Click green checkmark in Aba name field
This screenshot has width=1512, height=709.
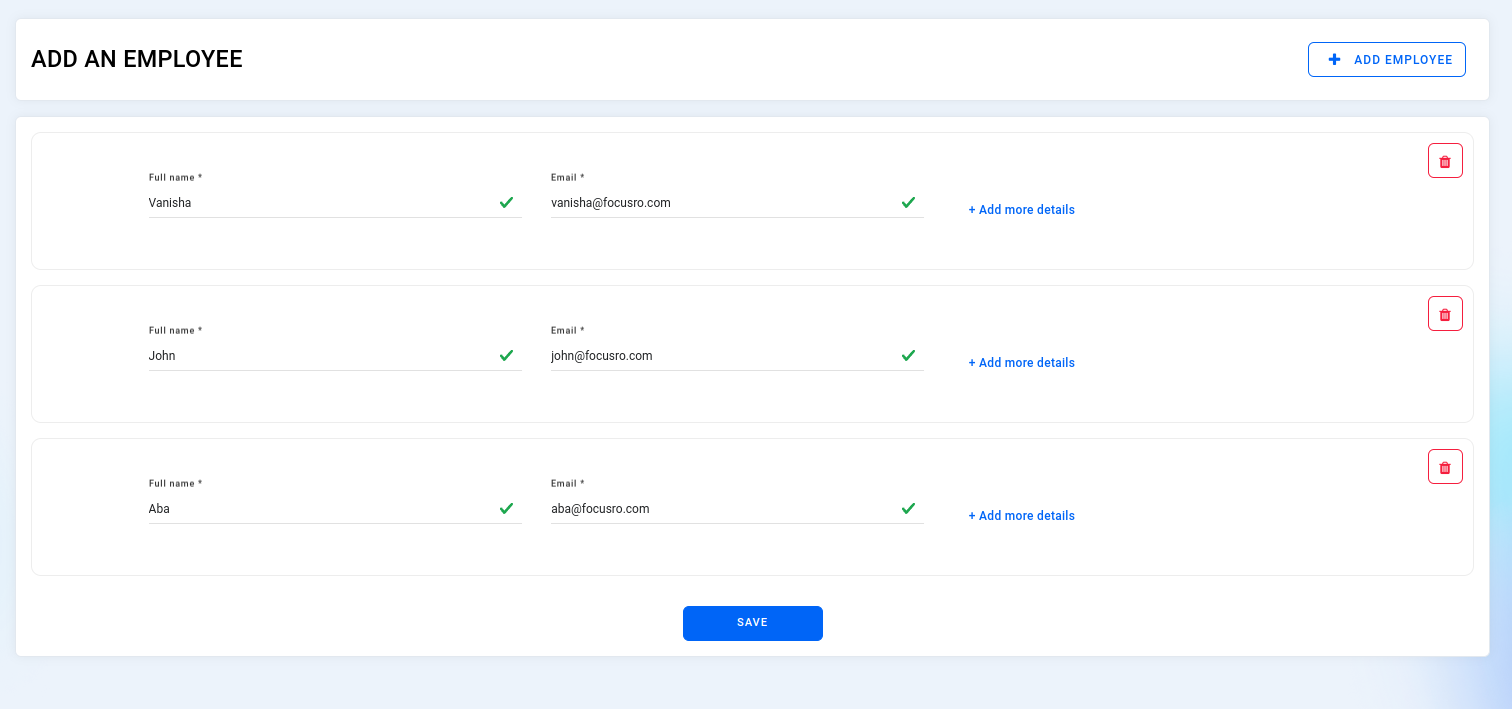point(506,508)
